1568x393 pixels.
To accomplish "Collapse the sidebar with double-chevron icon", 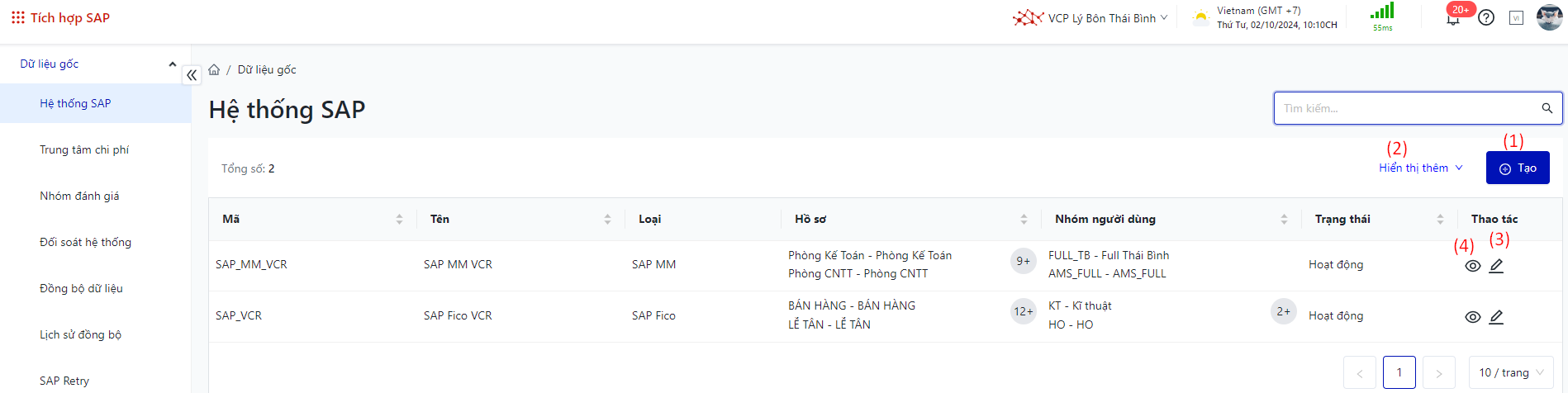I will coord(192,75).
